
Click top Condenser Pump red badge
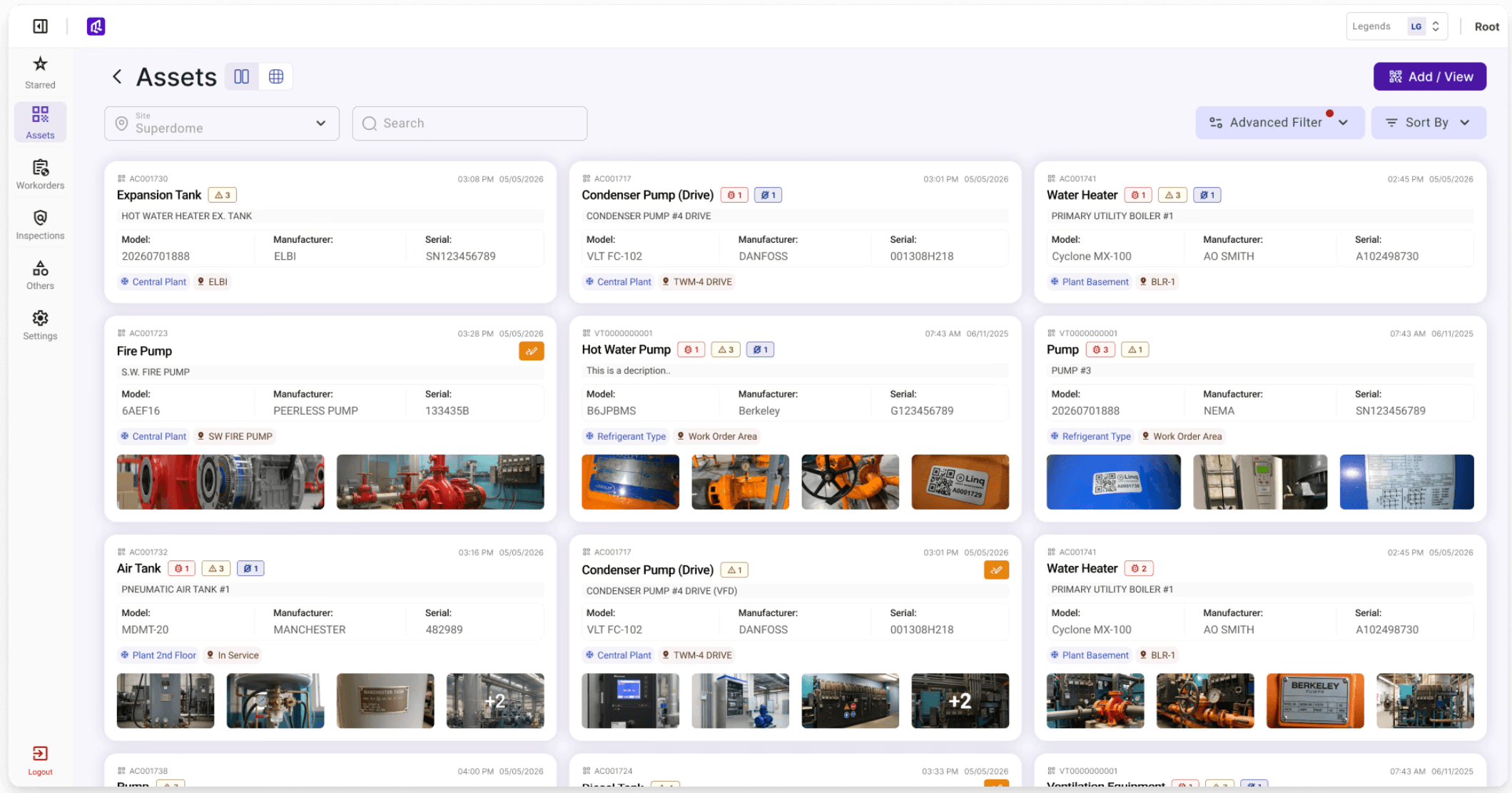[x=734, y=195]
